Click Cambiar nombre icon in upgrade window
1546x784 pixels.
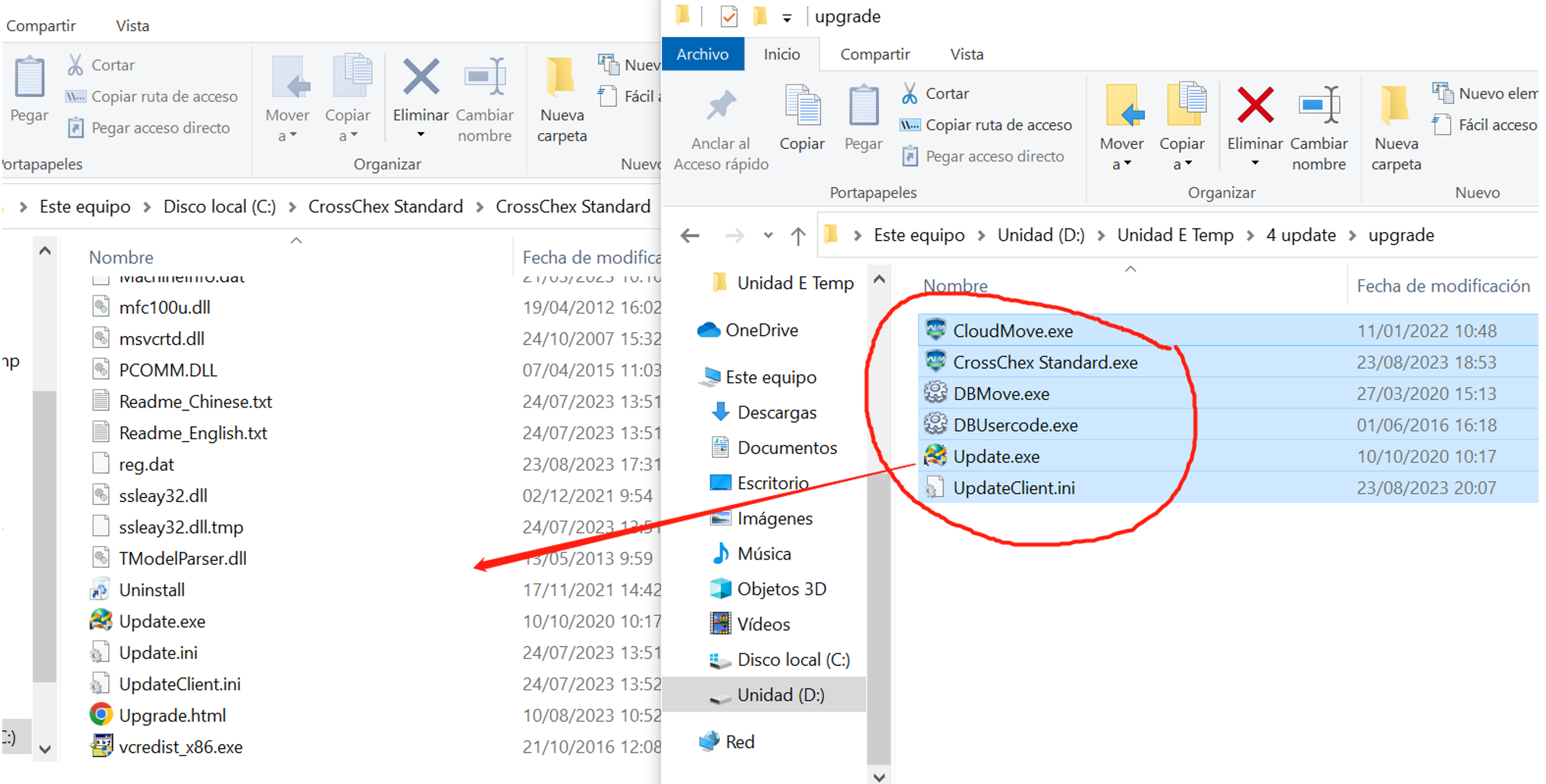tap(1319, 106)
